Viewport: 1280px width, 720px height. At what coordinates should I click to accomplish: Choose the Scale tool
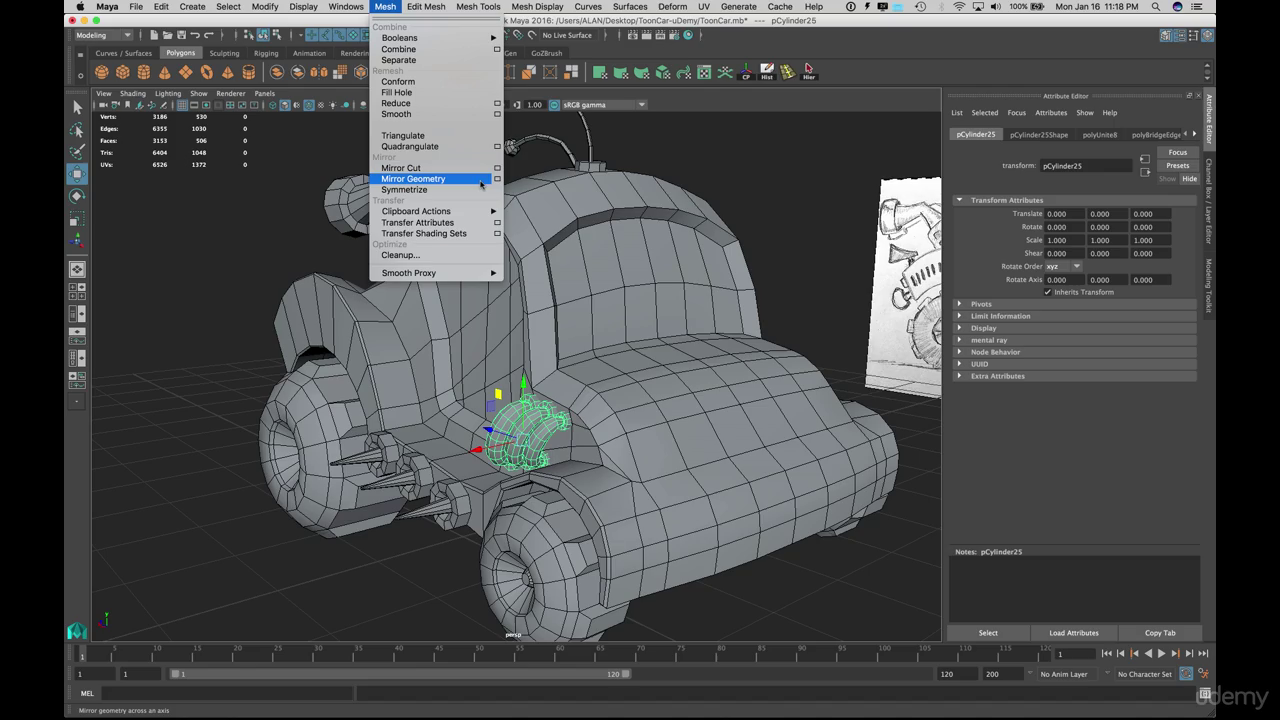tap(77, 218)
